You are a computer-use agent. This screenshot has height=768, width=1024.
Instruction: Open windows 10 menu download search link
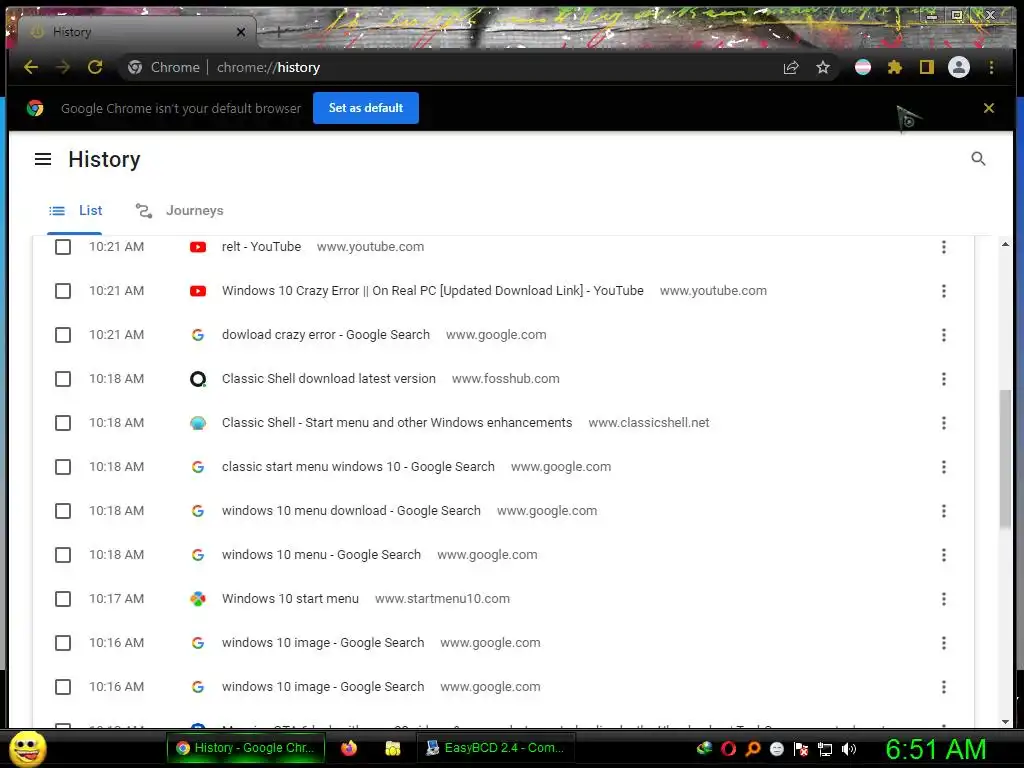coord(351,511)
